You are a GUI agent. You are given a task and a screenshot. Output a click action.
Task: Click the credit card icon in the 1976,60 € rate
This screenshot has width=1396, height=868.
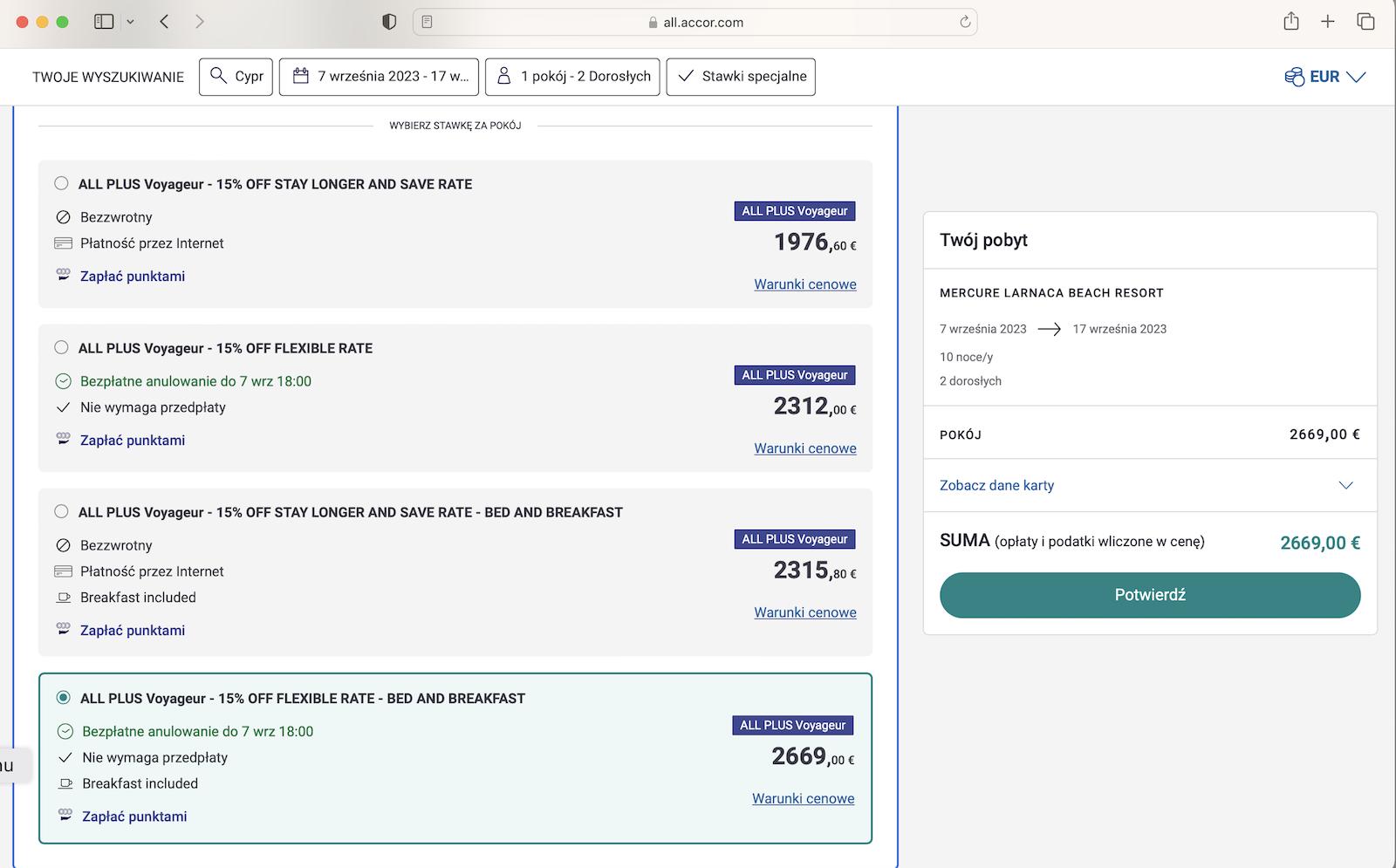pyautogui.click(x=63, y=243)
